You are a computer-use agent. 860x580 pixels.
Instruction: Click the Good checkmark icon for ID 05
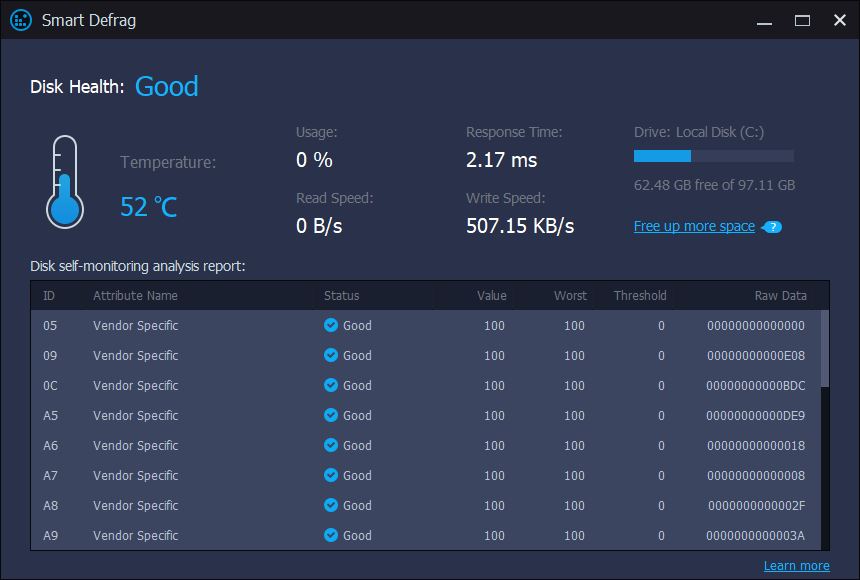pos(331,325)
